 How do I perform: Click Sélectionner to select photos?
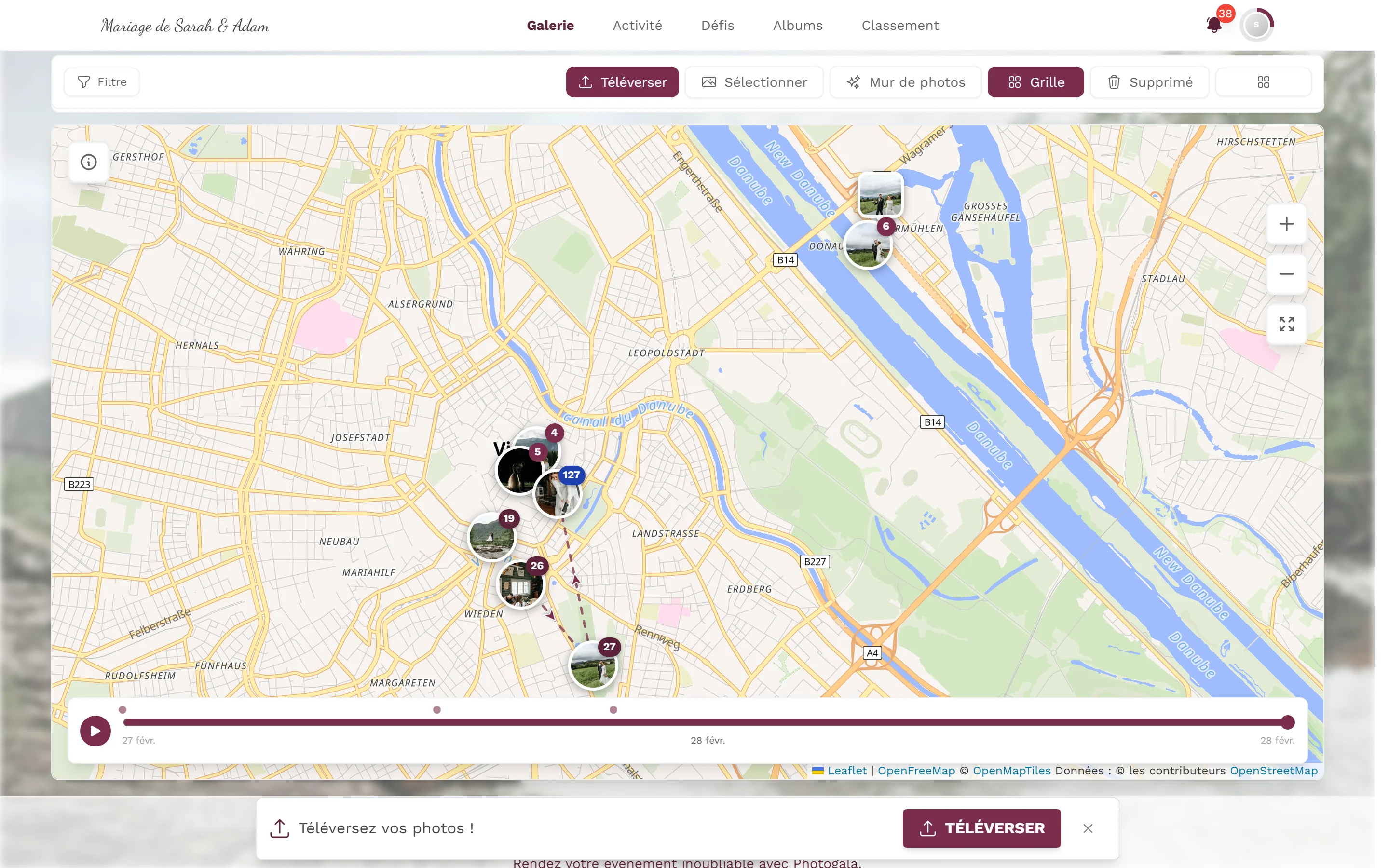point(754,82)
